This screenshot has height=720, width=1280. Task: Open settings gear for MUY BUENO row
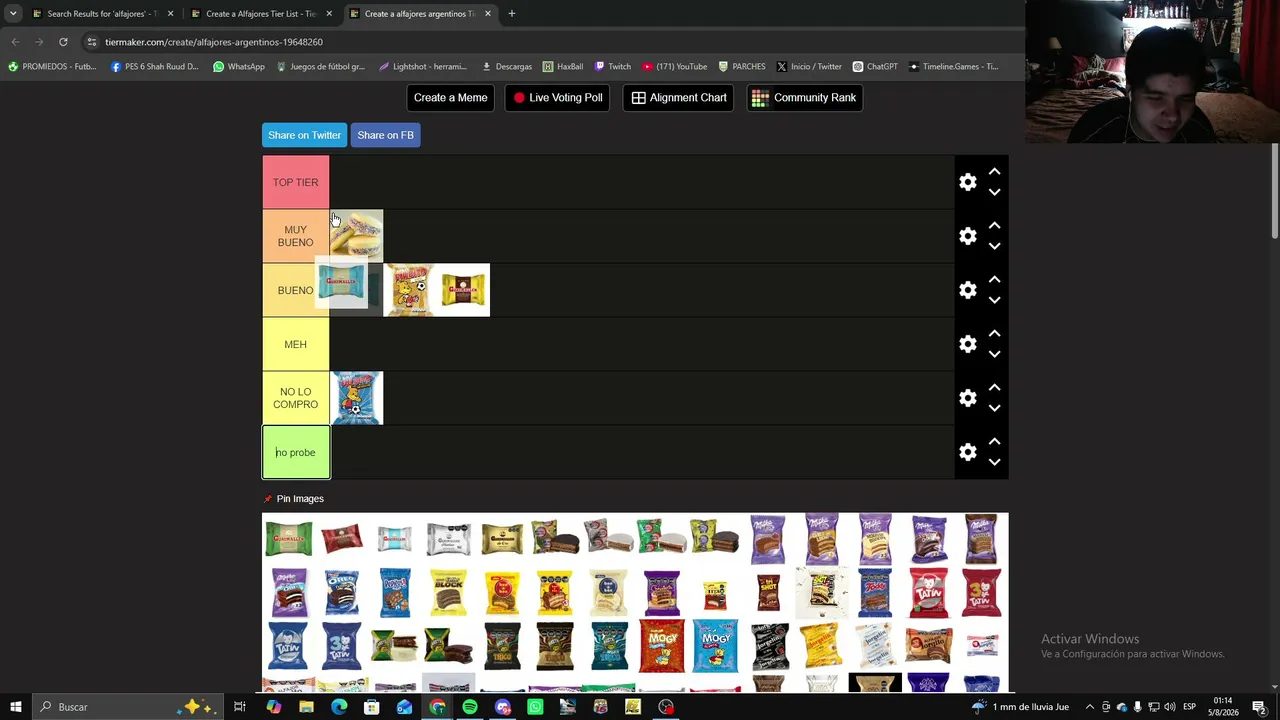(967, 236)
